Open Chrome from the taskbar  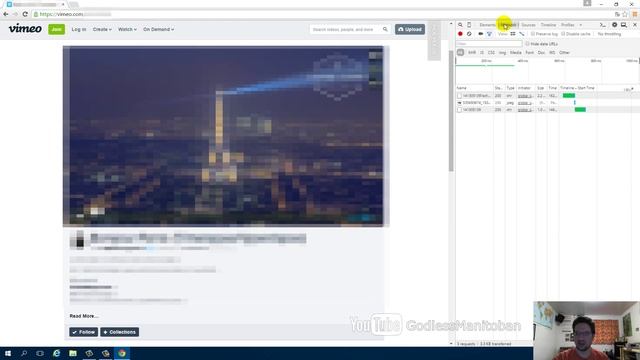click(122, 353)
